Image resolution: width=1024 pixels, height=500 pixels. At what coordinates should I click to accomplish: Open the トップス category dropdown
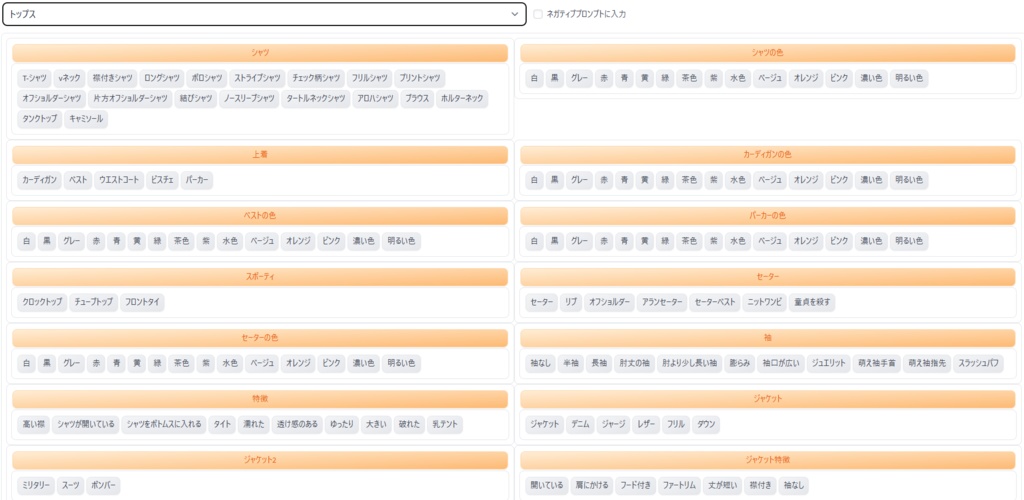[264, 14]
